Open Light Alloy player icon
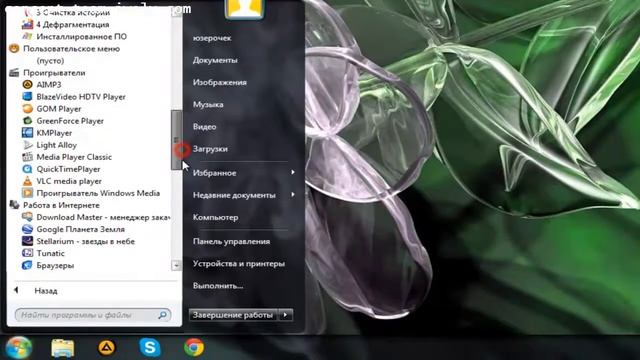The width and height of the screenshot is (640, 360). click(x=27, y=145)
